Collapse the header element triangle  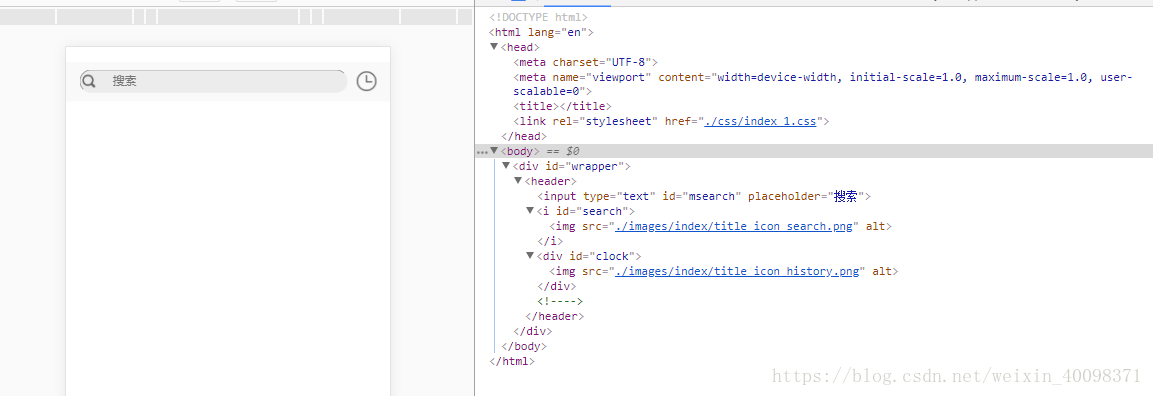(518, 181)
